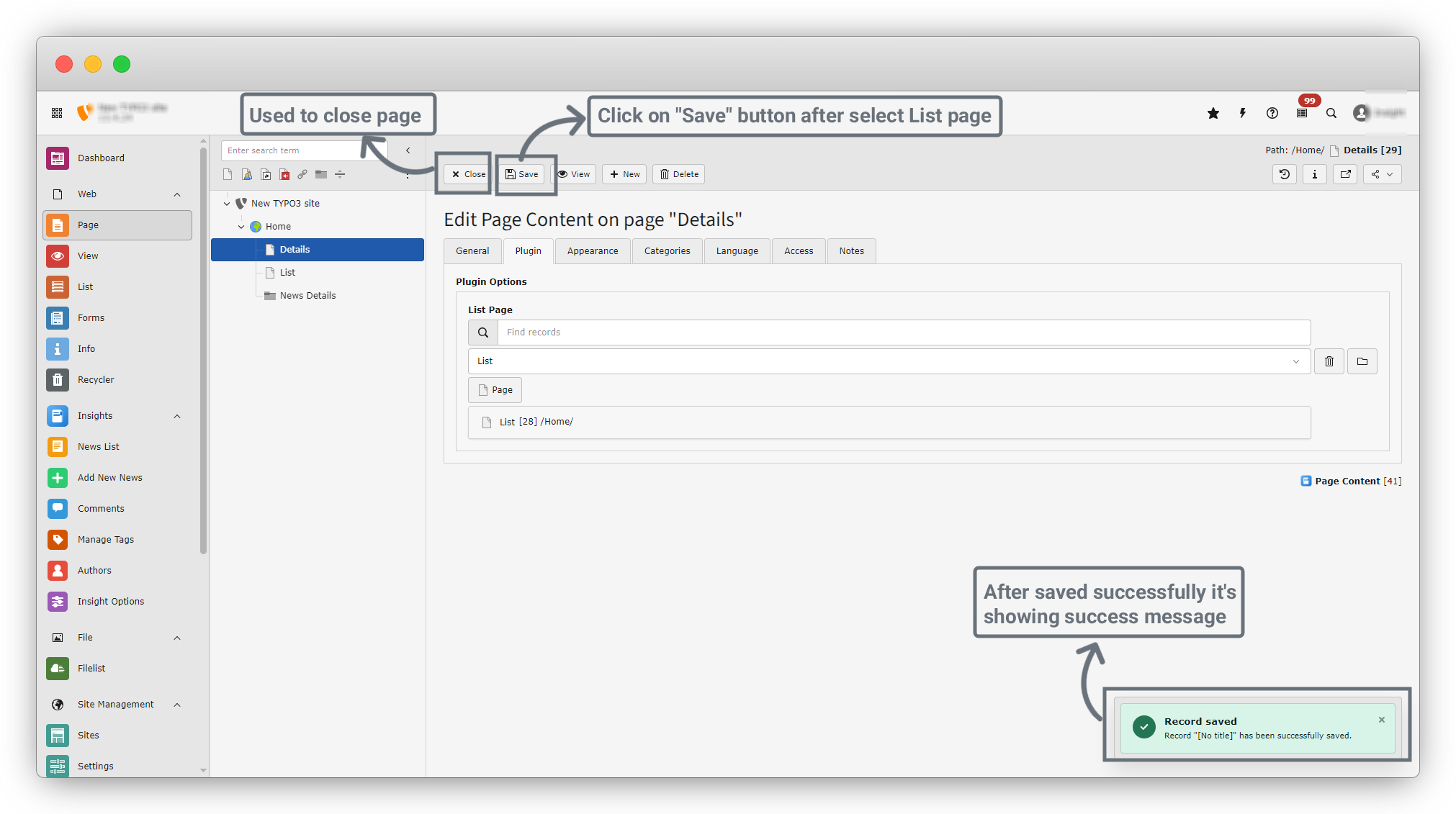Click the Save button

(522, 174)
